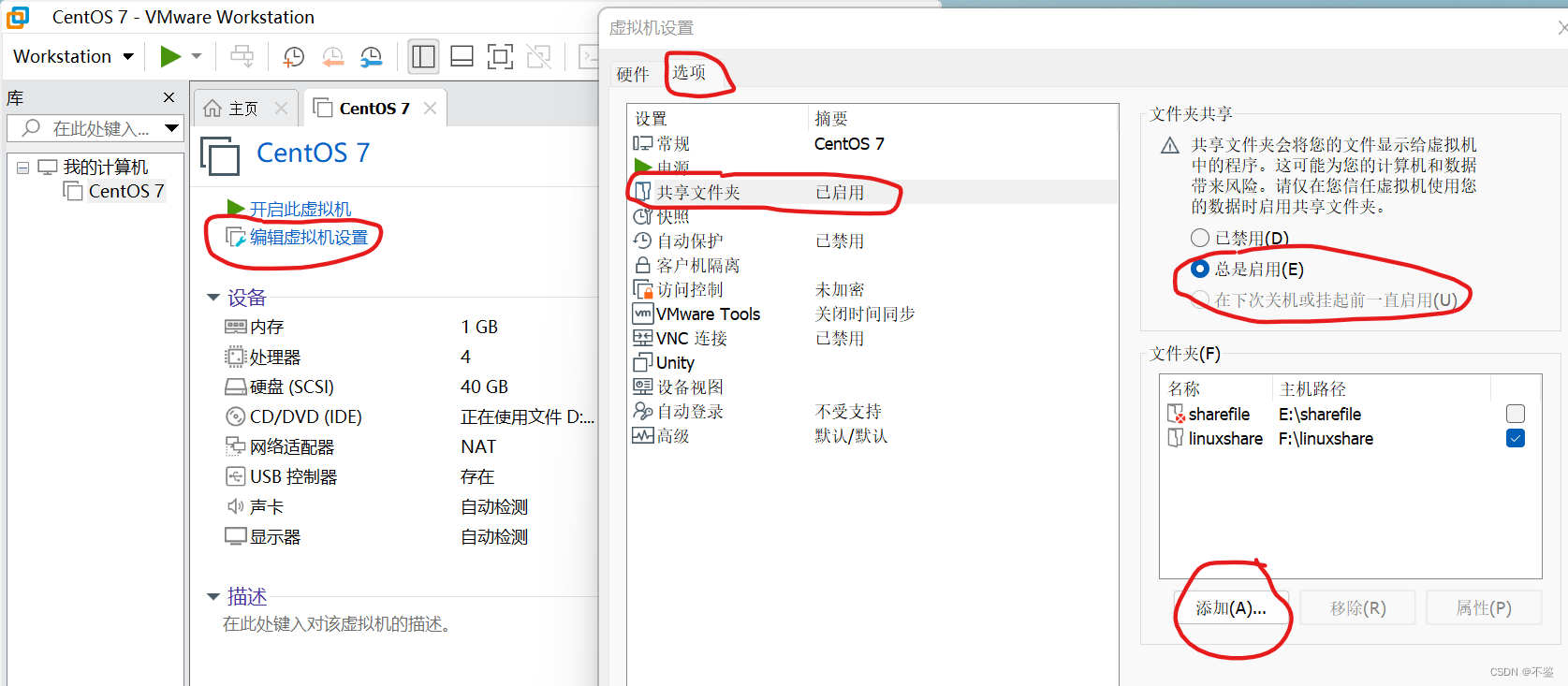Click the 内存 memory device icon
The height and width of the screenshot is (686, 1568).
(235, 327)
